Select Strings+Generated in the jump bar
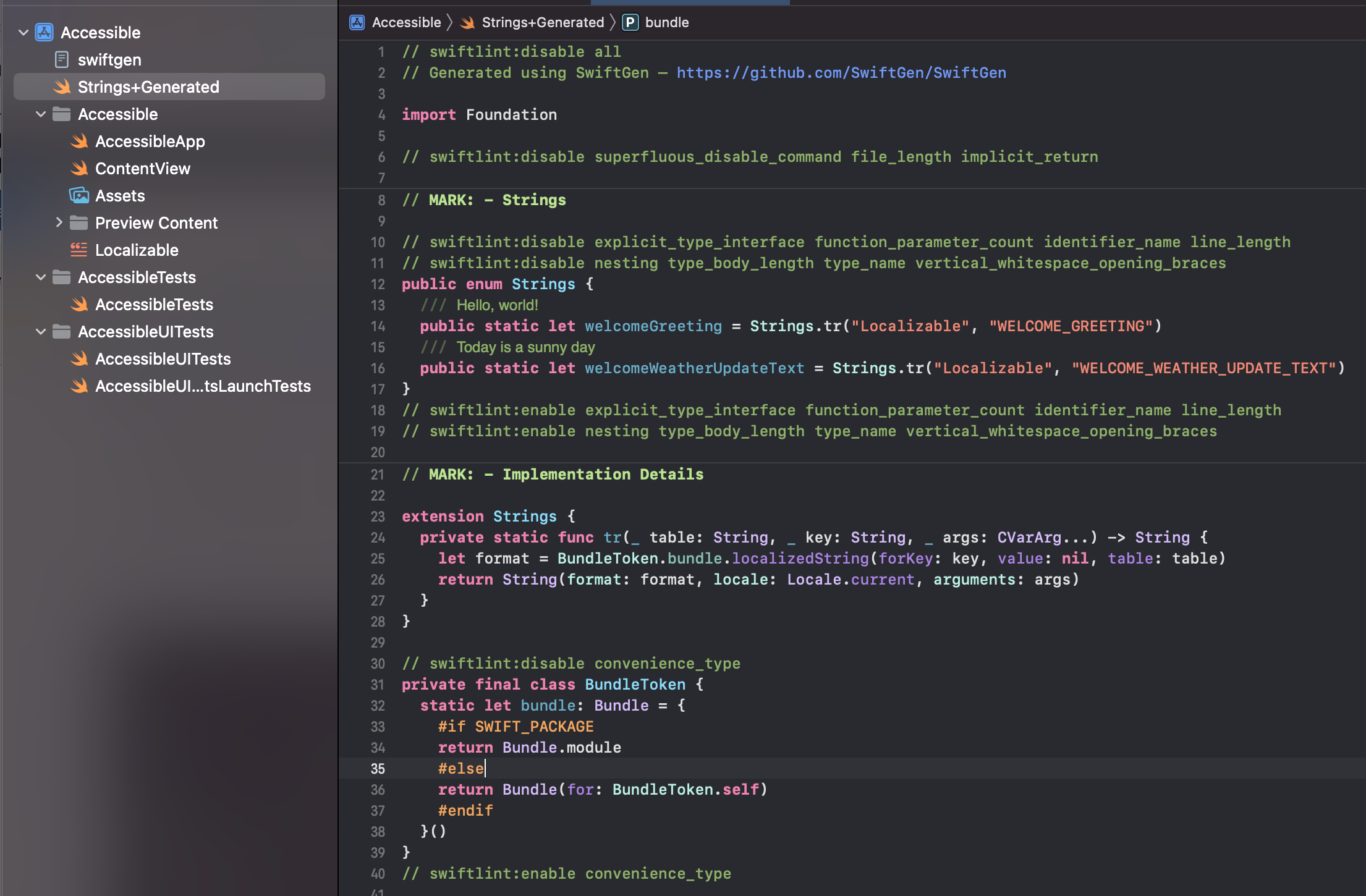 click(542, 22)
